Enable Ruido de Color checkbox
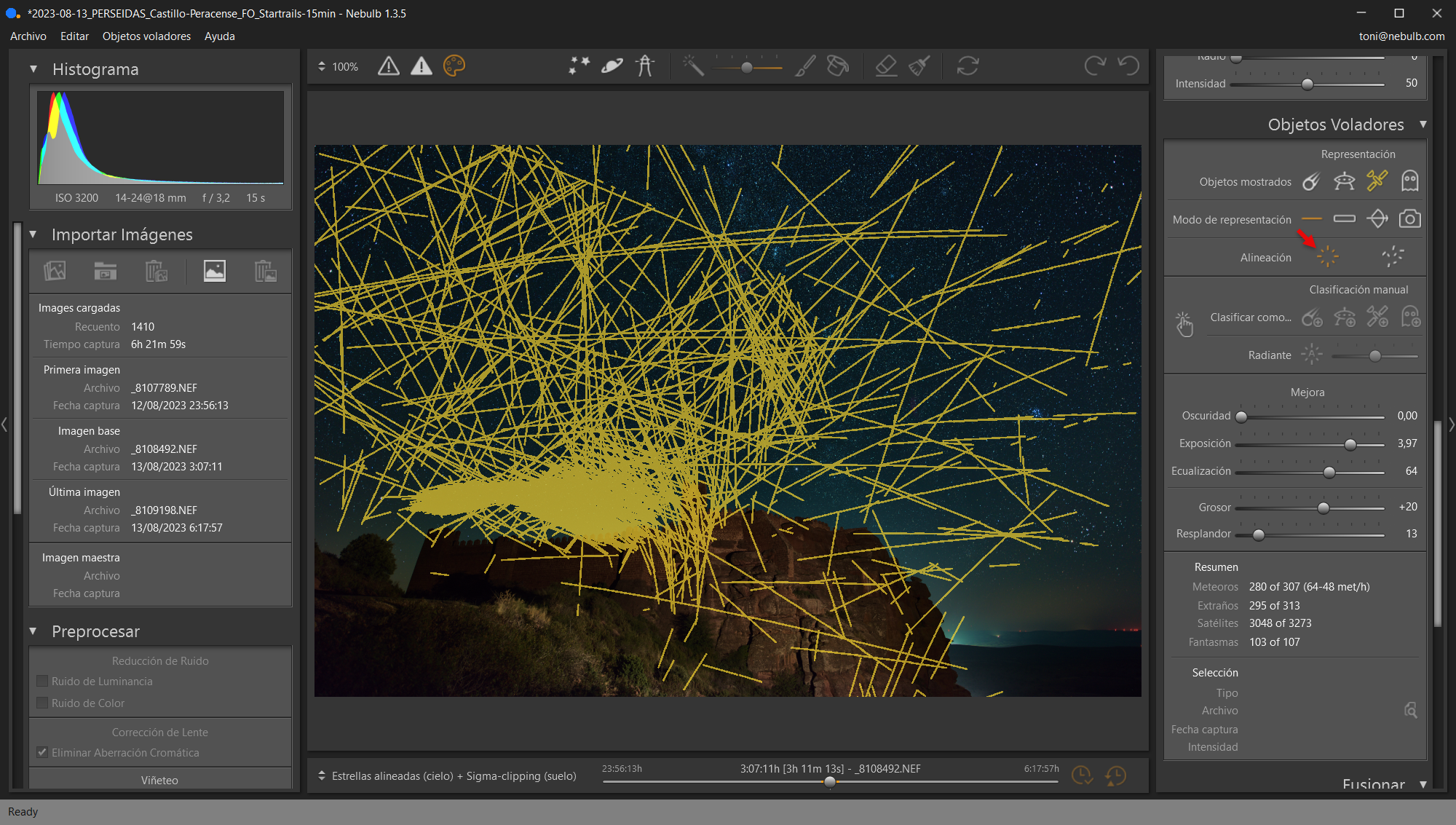Image resolution: width=1456 pixels, height=825 pixels. click(42, 703)
